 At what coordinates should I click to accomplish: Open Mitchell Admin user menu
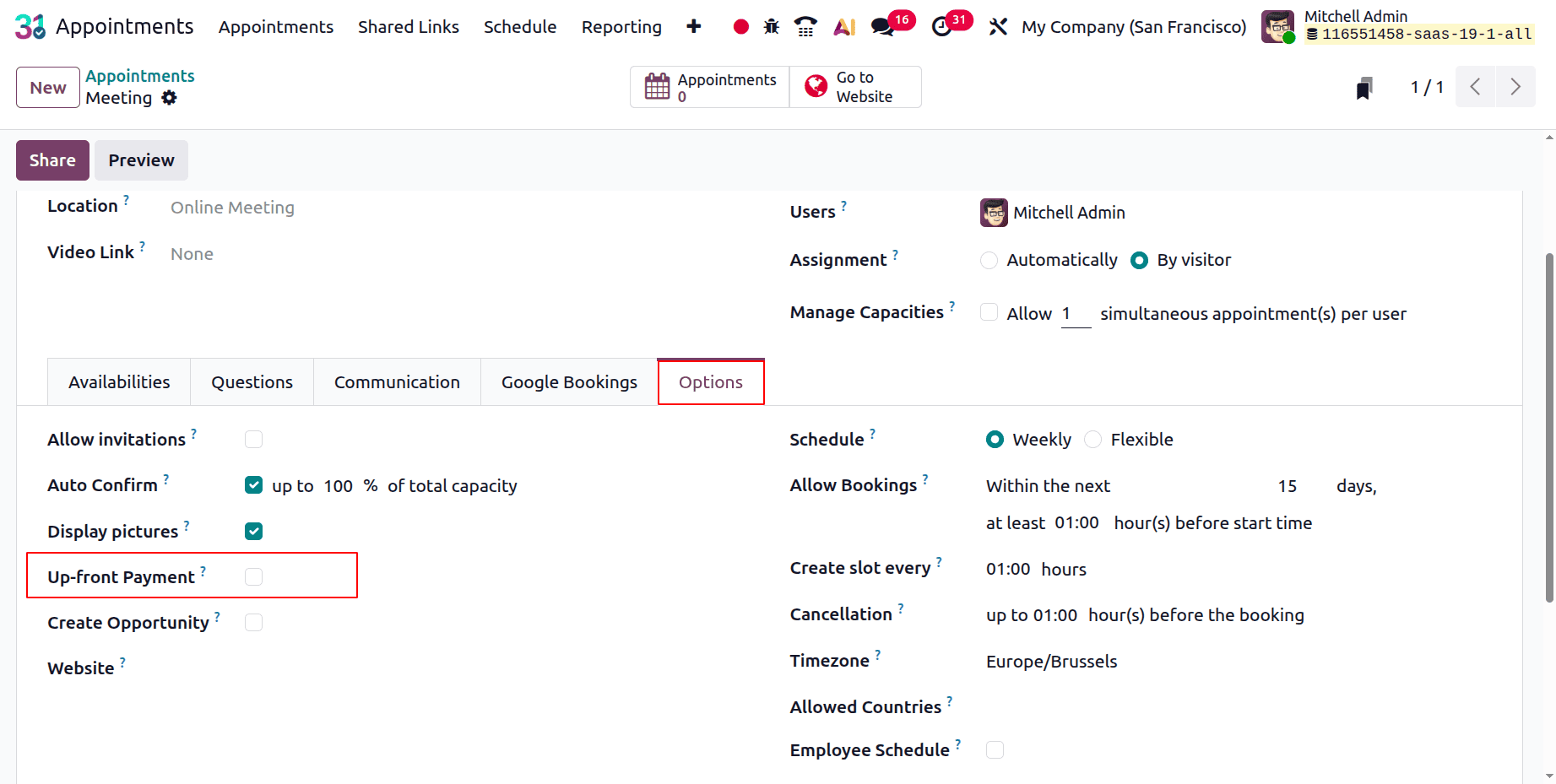(1398, 27)
